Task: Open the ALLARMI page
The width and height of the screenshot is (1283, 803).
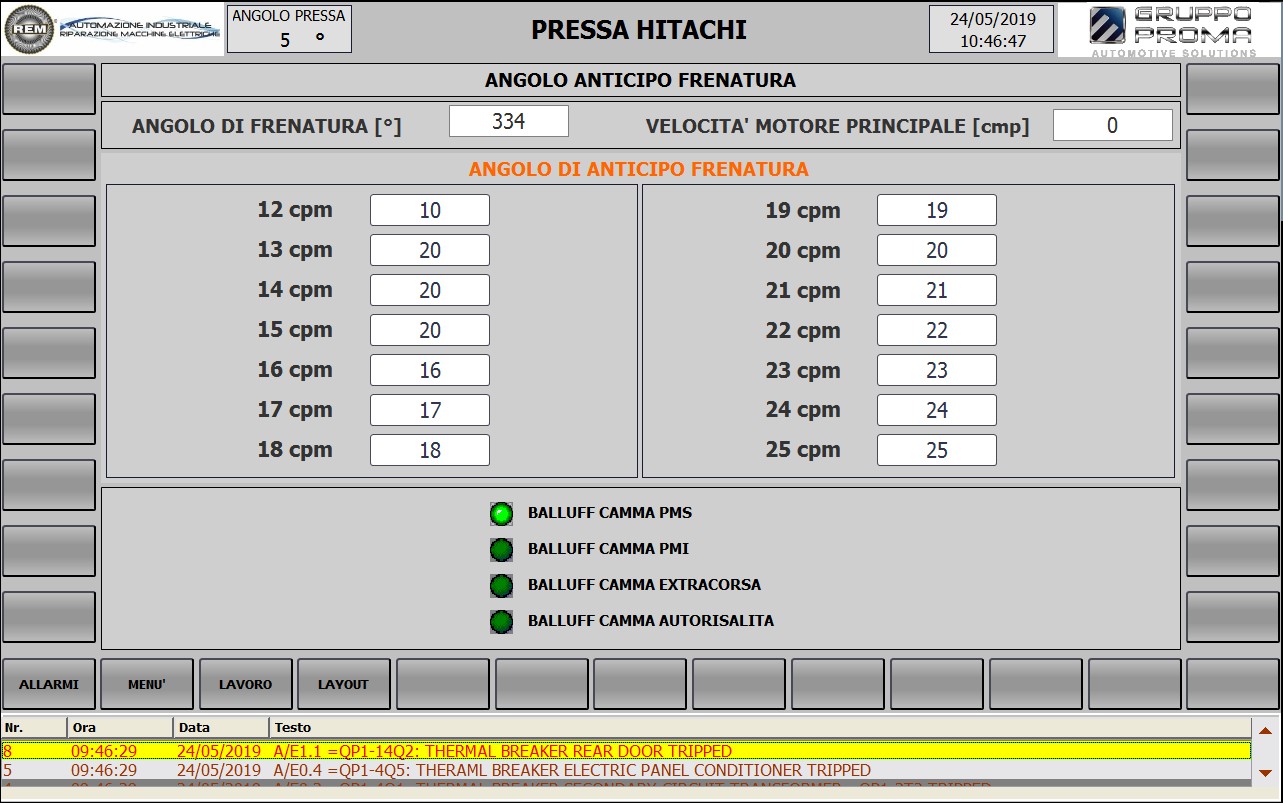Action: pos(49,684)
